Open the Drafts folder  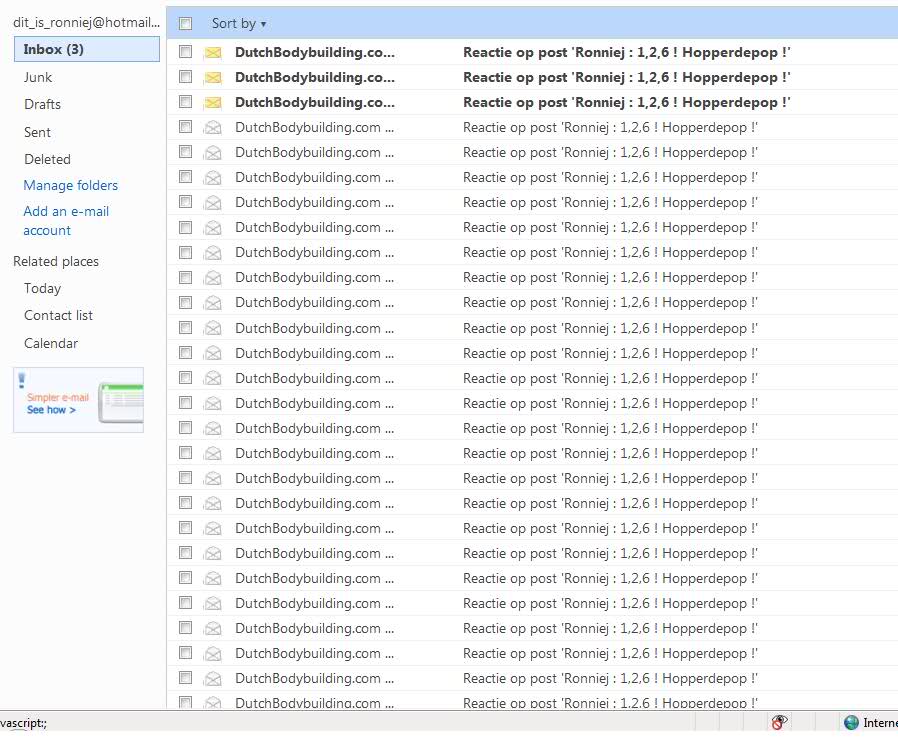click(x=42, y=104)
